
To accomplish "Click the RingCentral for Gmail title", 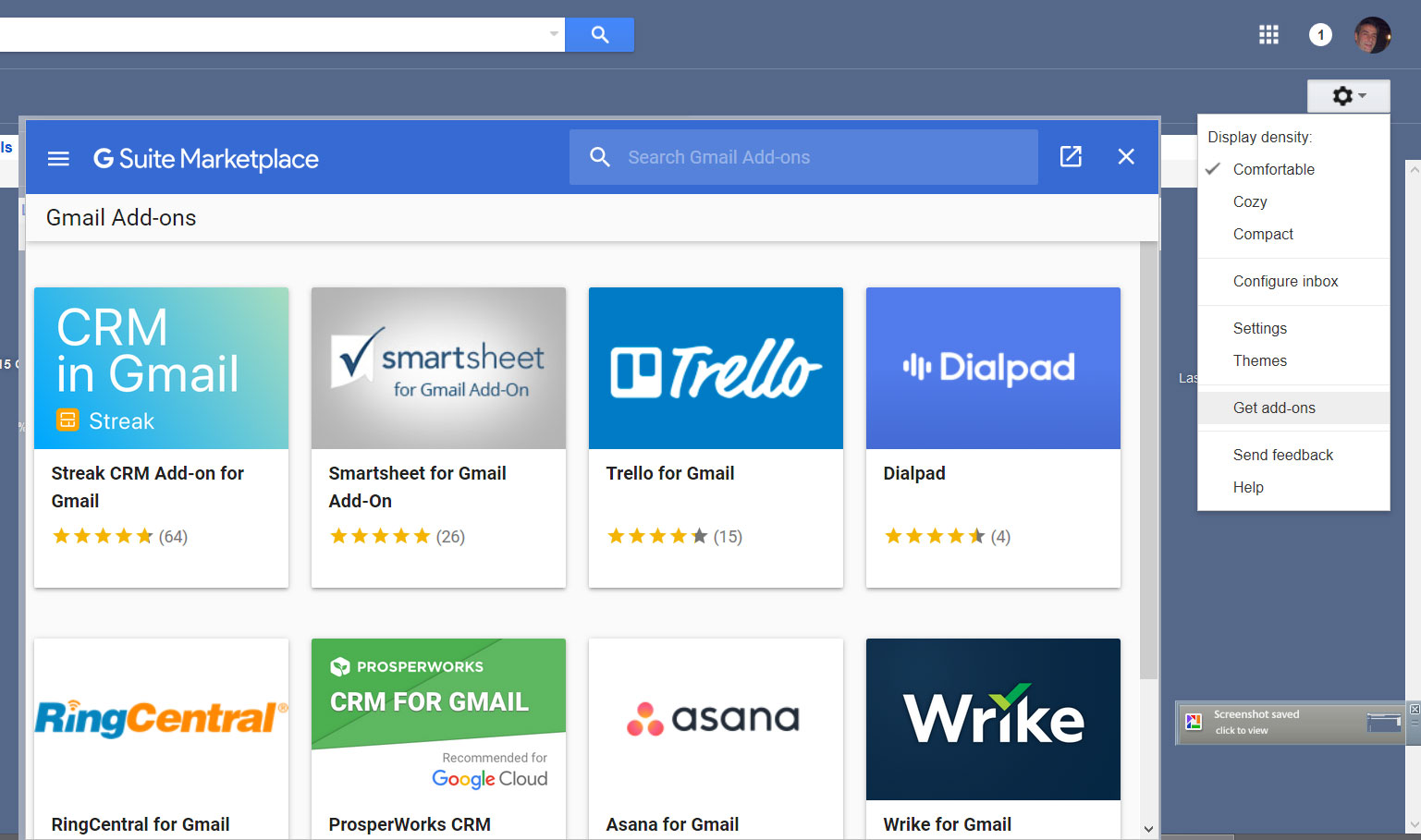I will [x=141, y=824].
